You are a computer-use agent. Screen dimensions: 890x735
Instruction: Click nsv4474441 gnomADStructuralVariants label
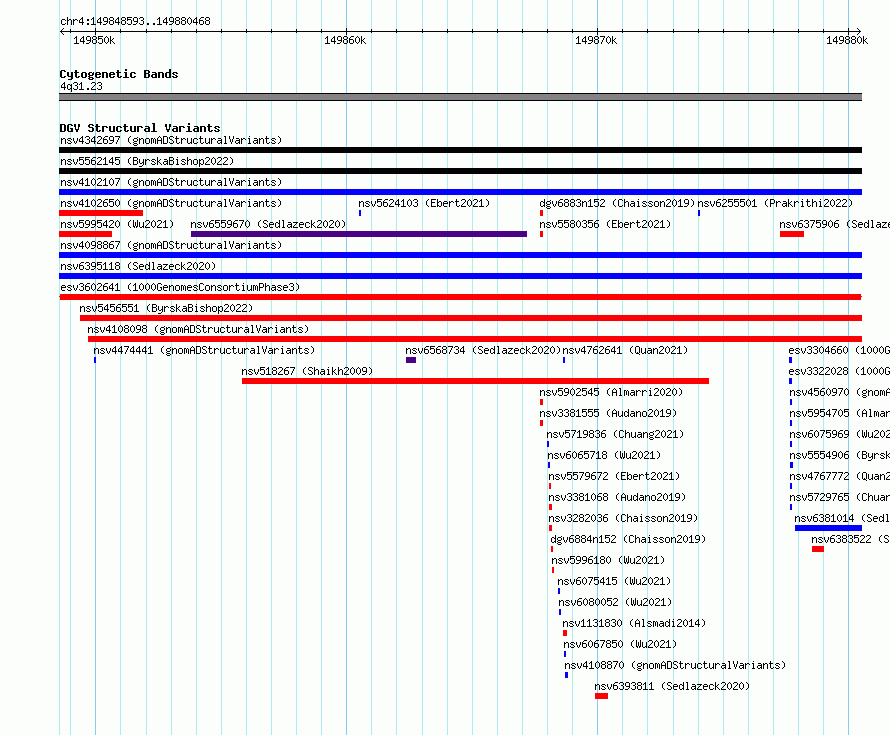pos(204,350)
